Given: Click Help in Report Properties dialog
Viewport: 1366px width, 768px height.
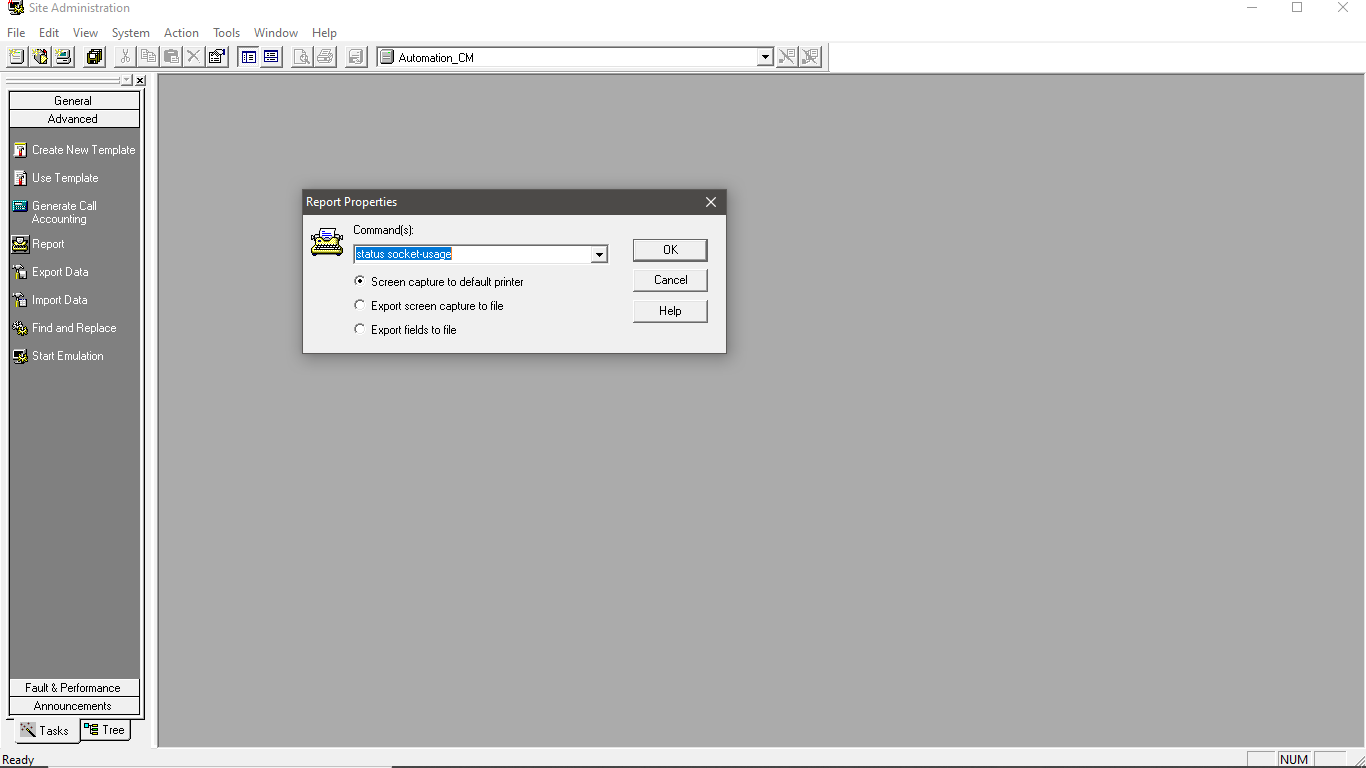Looking at the screenshot, I should tap(670, 311).
